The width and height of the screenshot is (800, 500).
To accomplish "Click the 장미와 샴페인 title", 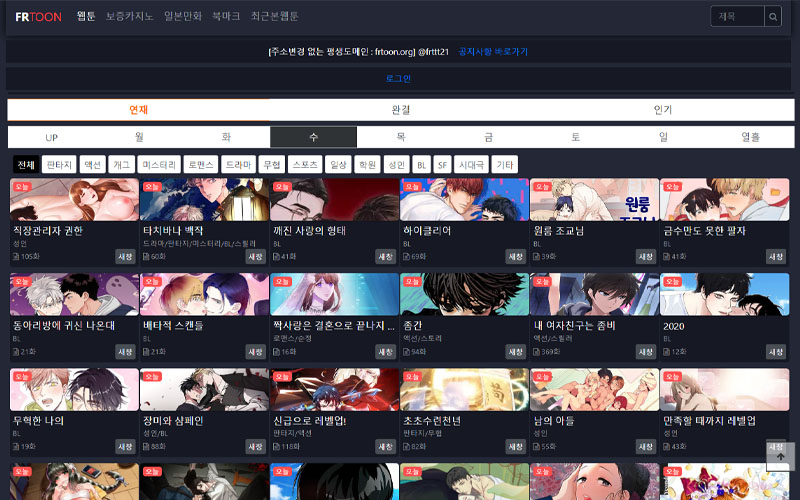I will [173, 421].
